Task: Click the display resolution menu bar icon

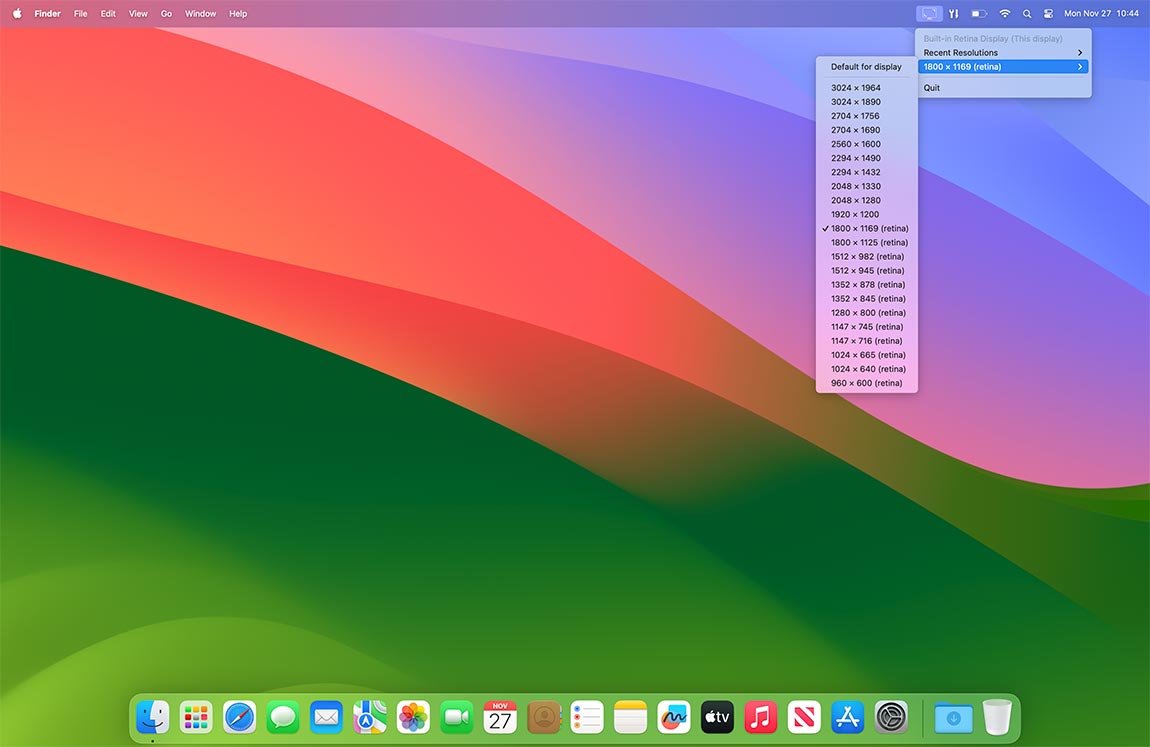Action: click(x=929, y=14)
